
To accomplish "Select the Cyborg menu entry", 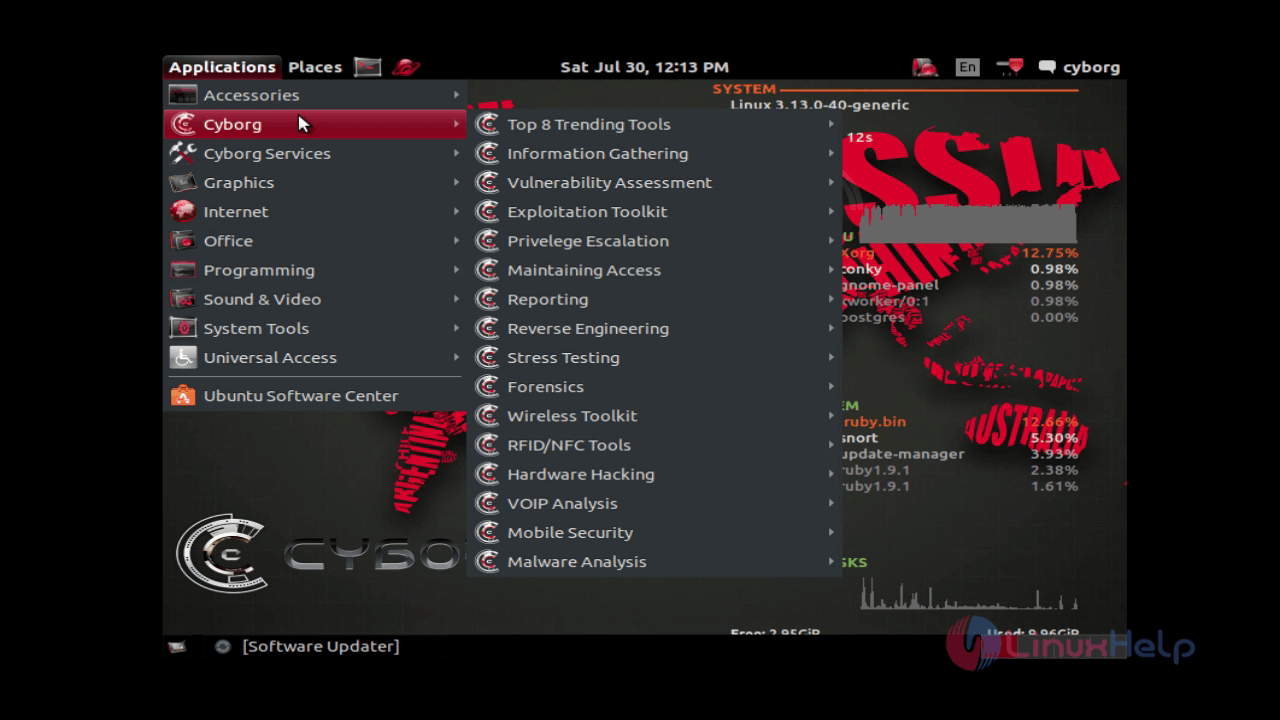I will pos(314,124).
